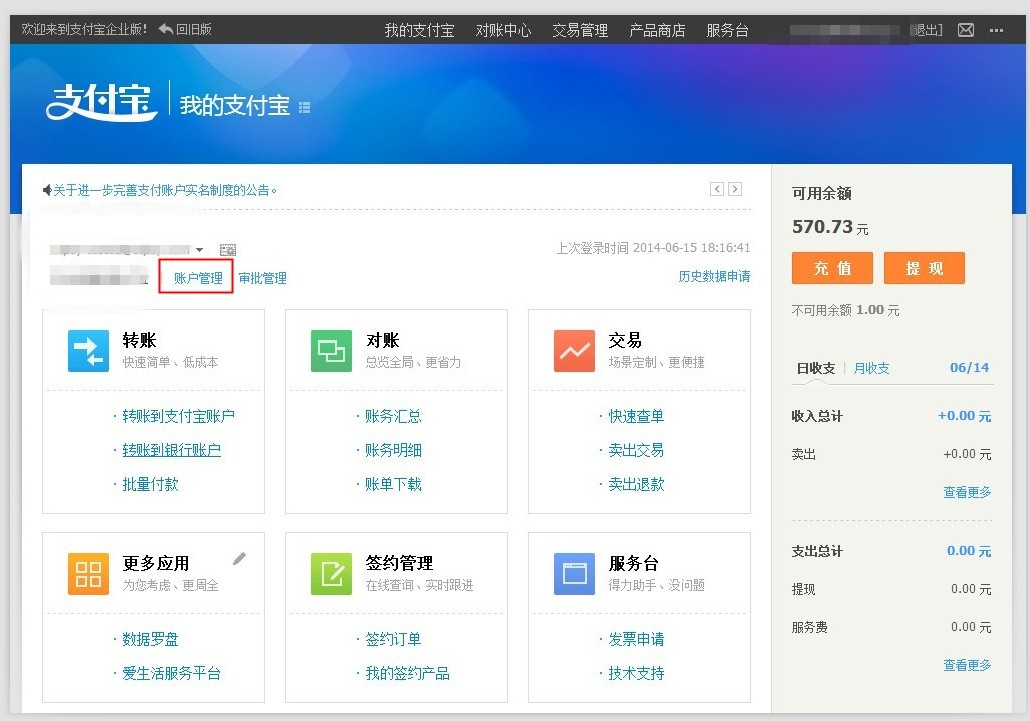Viewport: 1030px width, 721px height.
Task: Click the account card icon beside the username
Action: [228, 250]
